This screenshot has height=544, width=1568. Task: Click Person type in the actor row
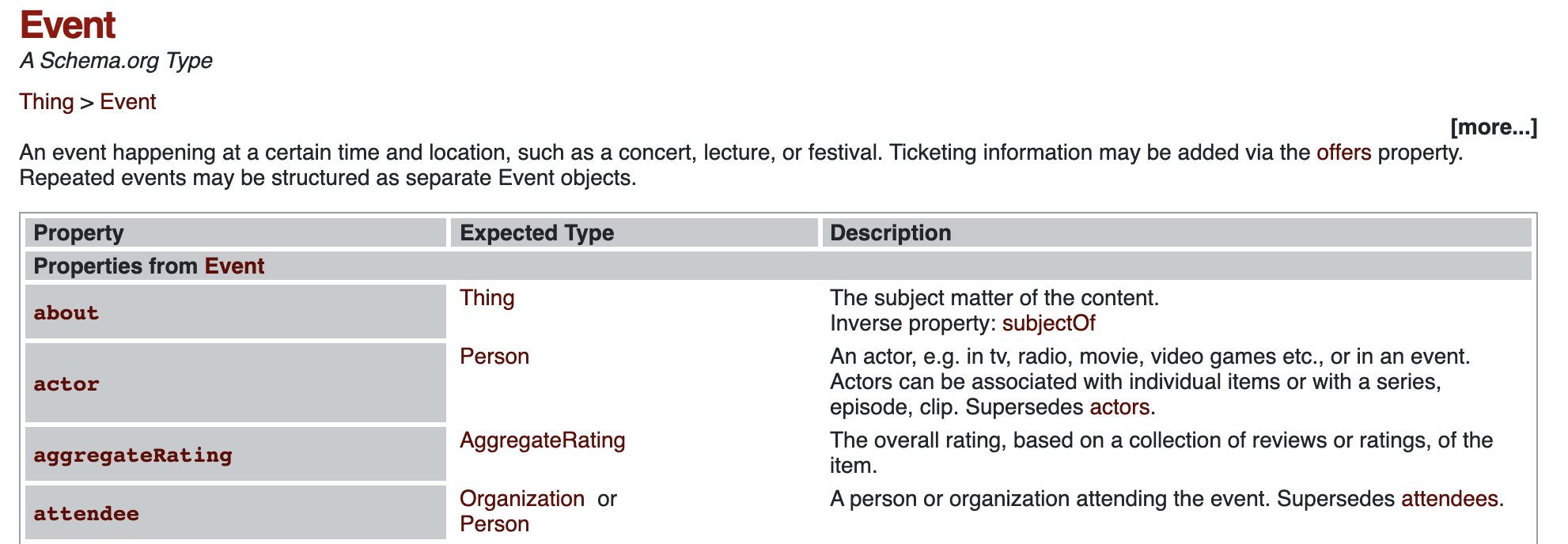point(494,357)
